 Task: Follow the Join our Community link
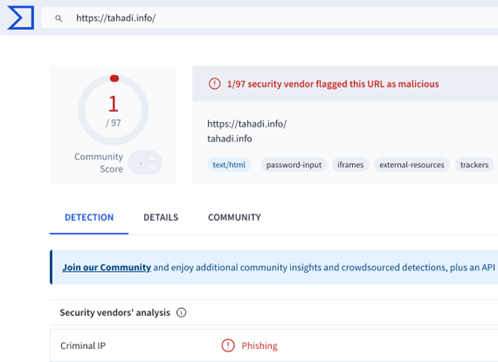click(107, 267)
